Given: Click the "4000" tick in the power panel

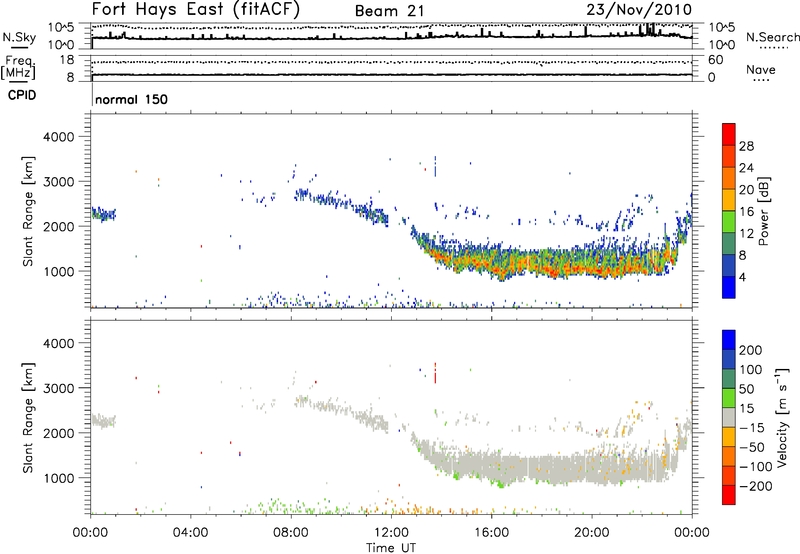Looking at the screenshot, I should 59,137.
